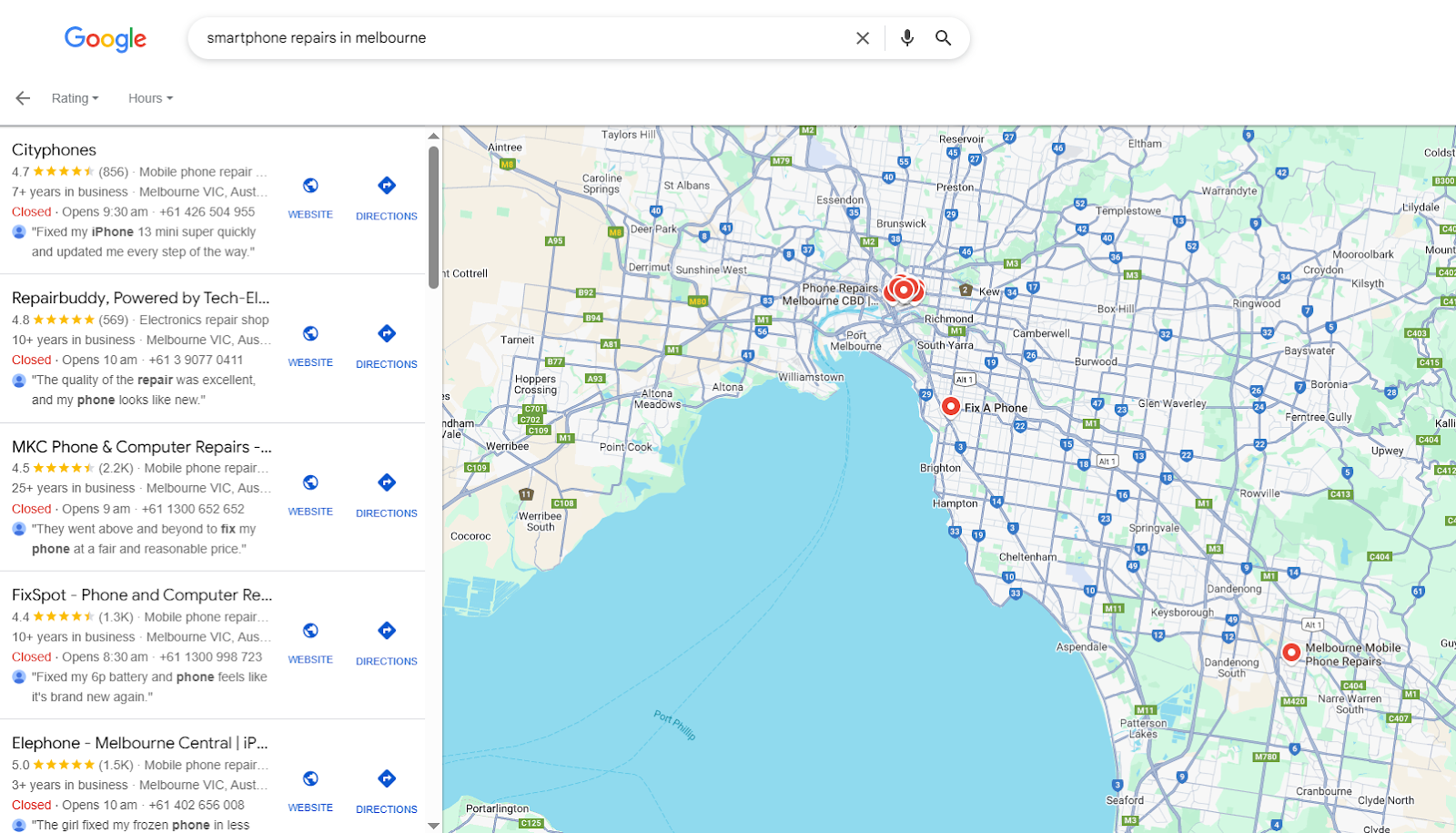Screen dimensions: 1456x833
Task: Open FixSpot - Phone and Computer listing
Action: (142, 595)
